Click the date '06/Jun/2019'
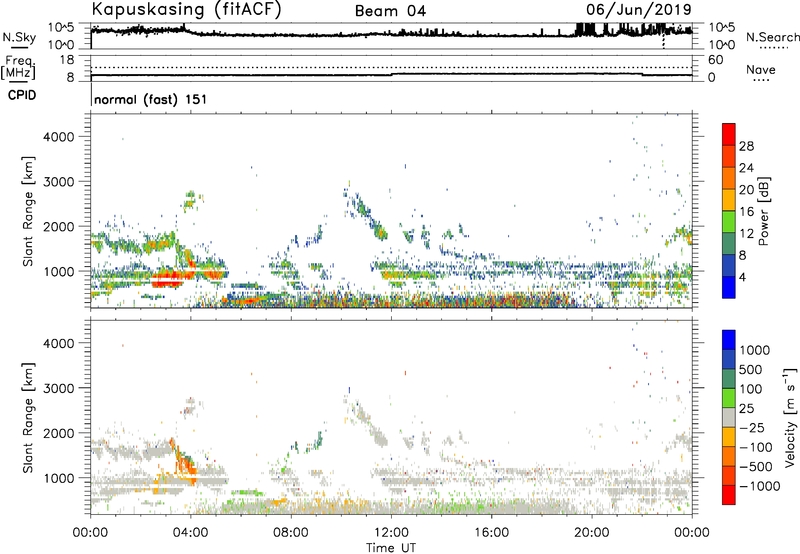This screenshot has height=554, width=800. coord(639,10)
